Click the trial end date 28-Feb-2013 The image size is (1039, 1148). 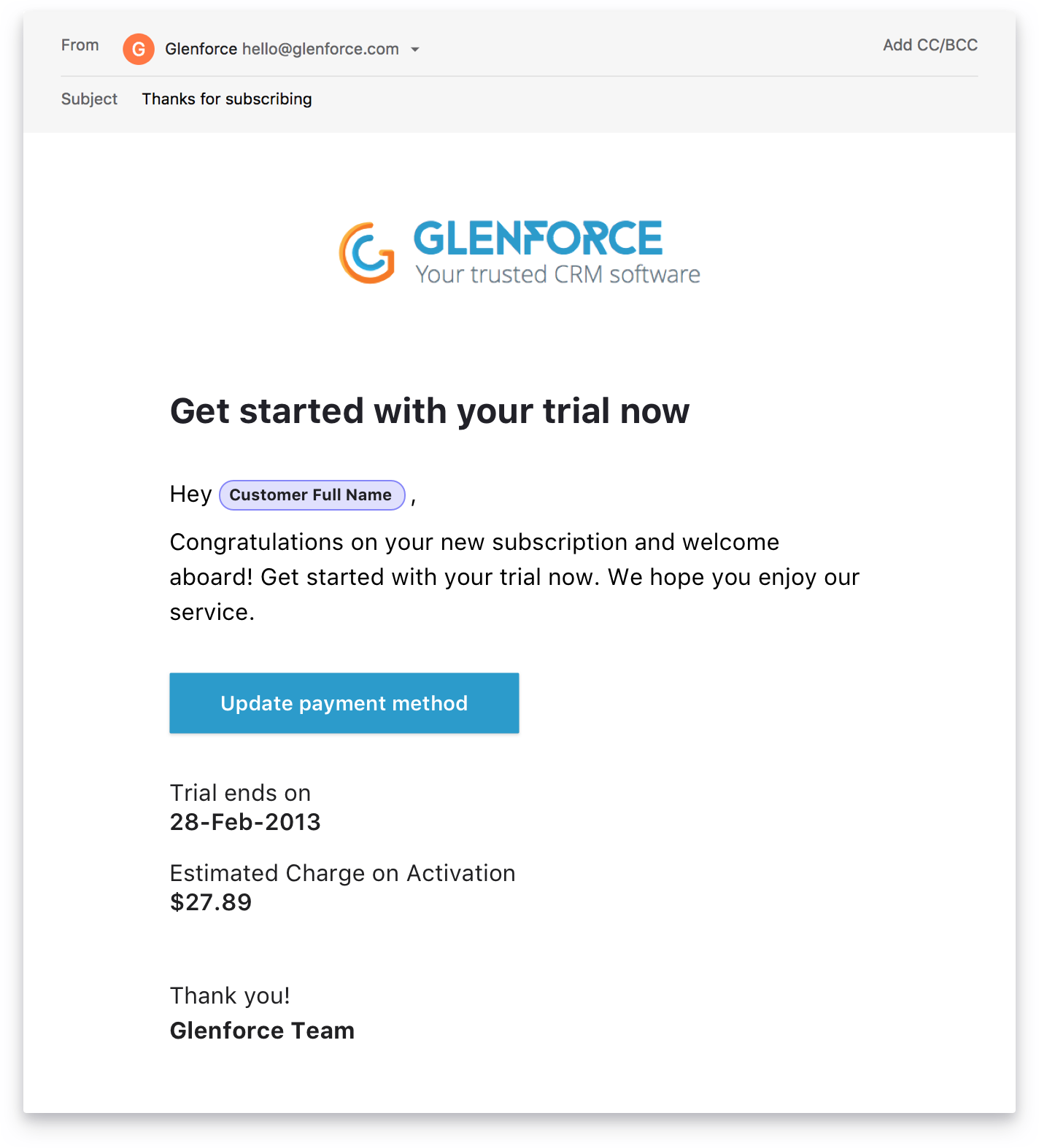[245, 822]
